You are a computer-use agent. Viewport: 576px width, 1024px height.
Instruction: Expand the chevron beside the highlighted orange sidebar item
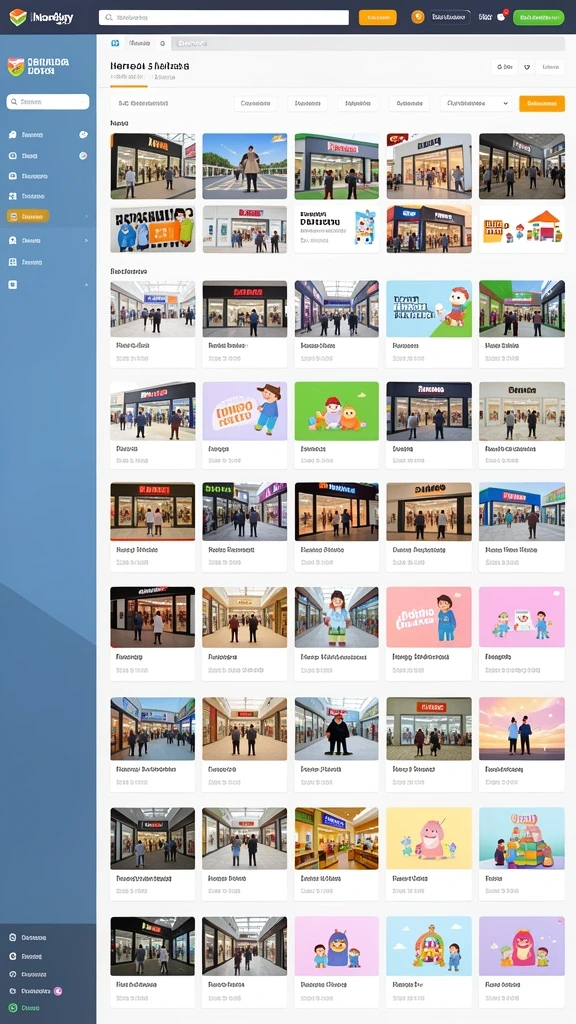pos(86,216)
